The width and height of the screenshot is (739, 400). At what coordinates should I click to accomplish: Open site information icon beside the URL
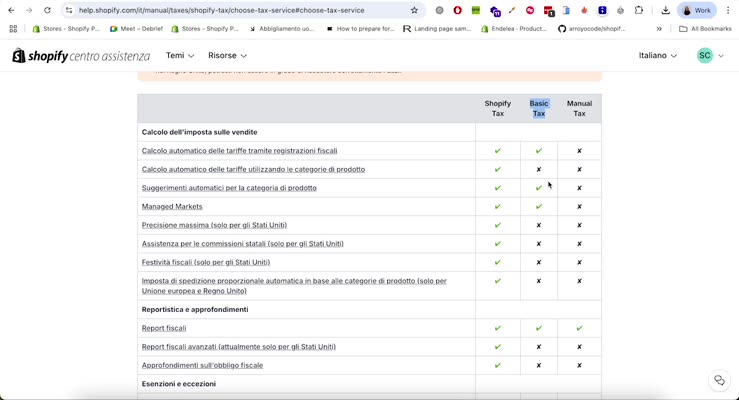69,10
